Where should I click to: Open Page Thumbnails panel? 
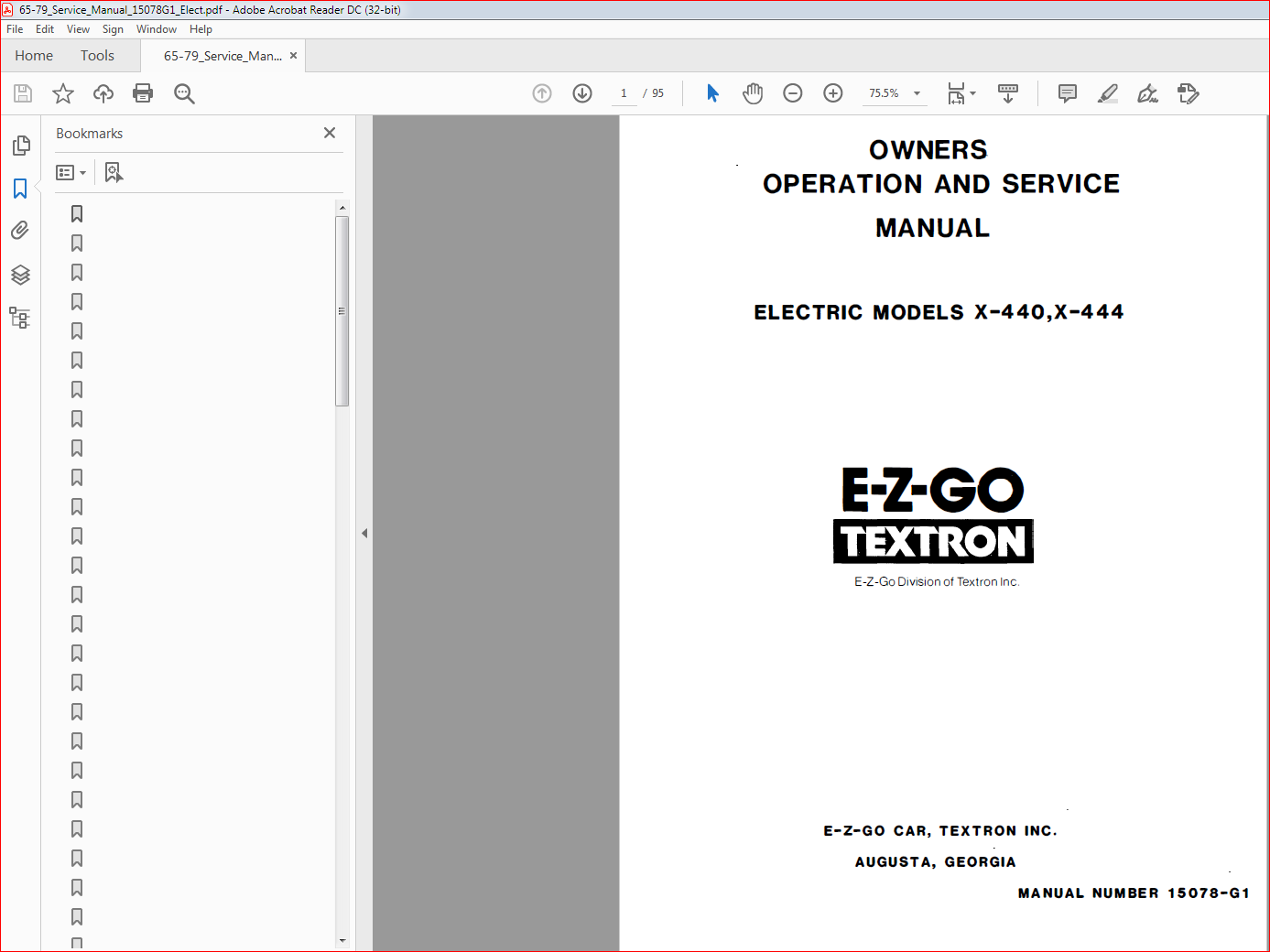click(x=21, y=146)
